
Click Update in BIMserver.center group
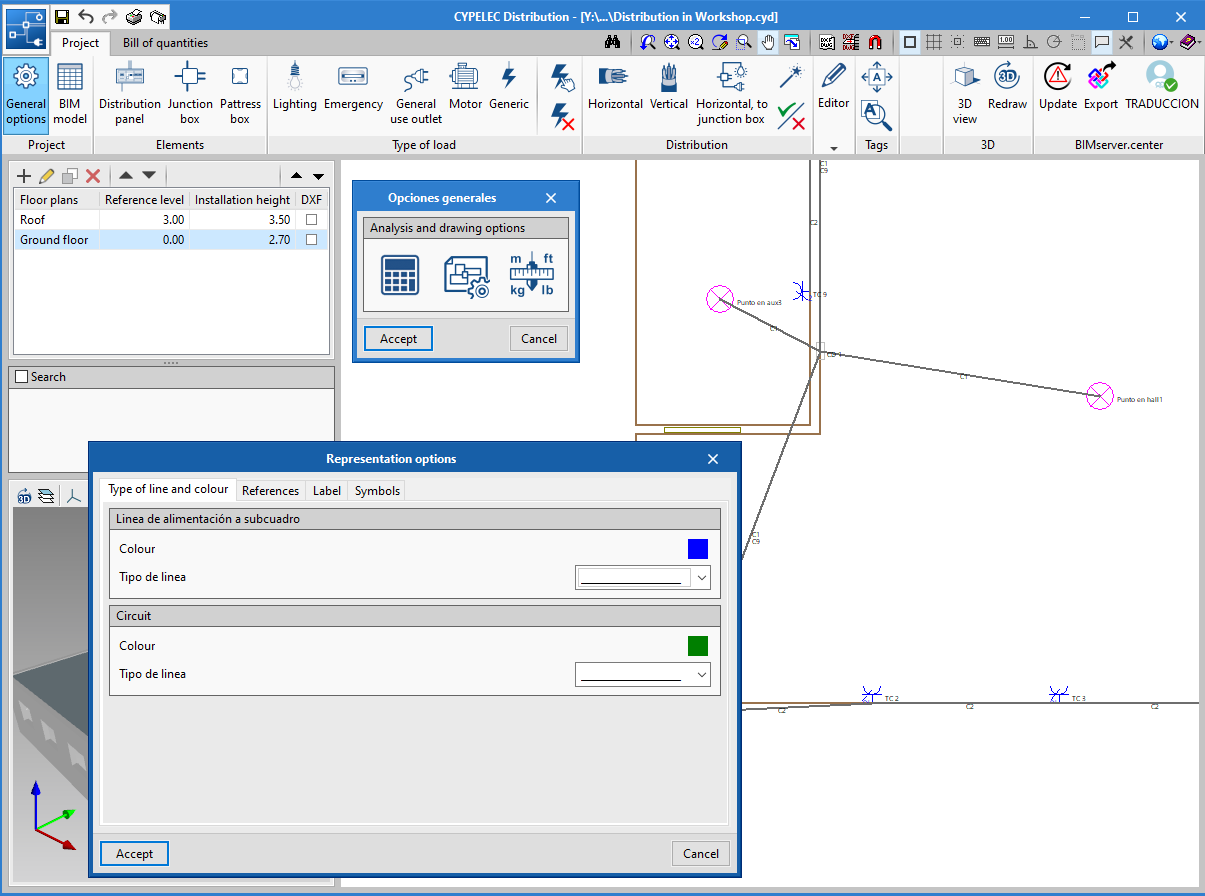(1058, 87)
